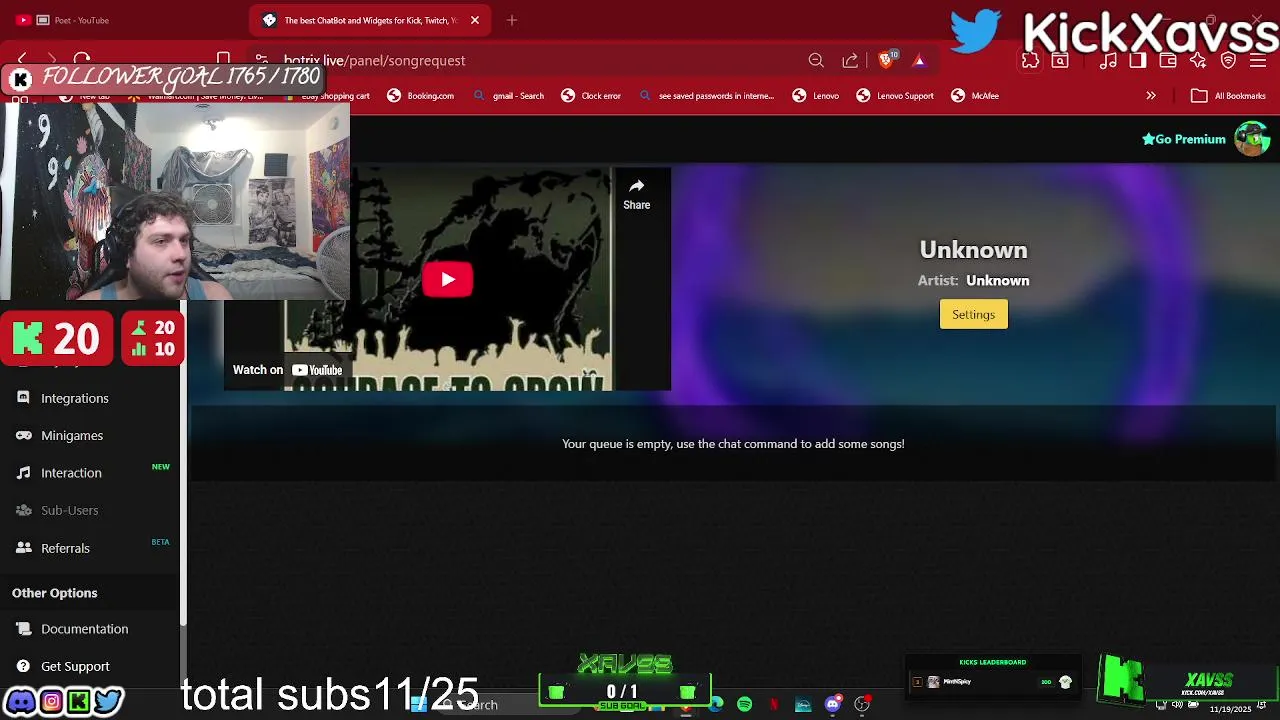The image size is (1280, 720).
Task: Open the Brave Shields lion icon
Action: [x=886, y=60]
